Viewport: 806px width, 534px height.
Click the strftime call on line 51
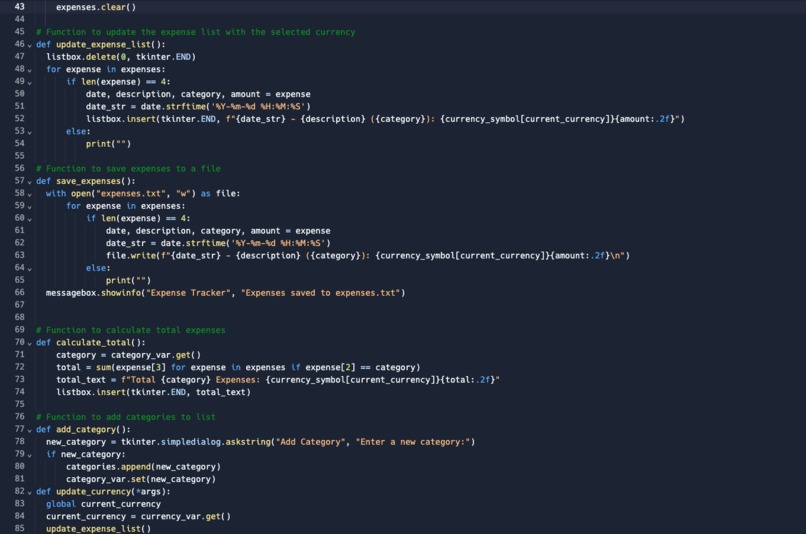pos(225,106)
